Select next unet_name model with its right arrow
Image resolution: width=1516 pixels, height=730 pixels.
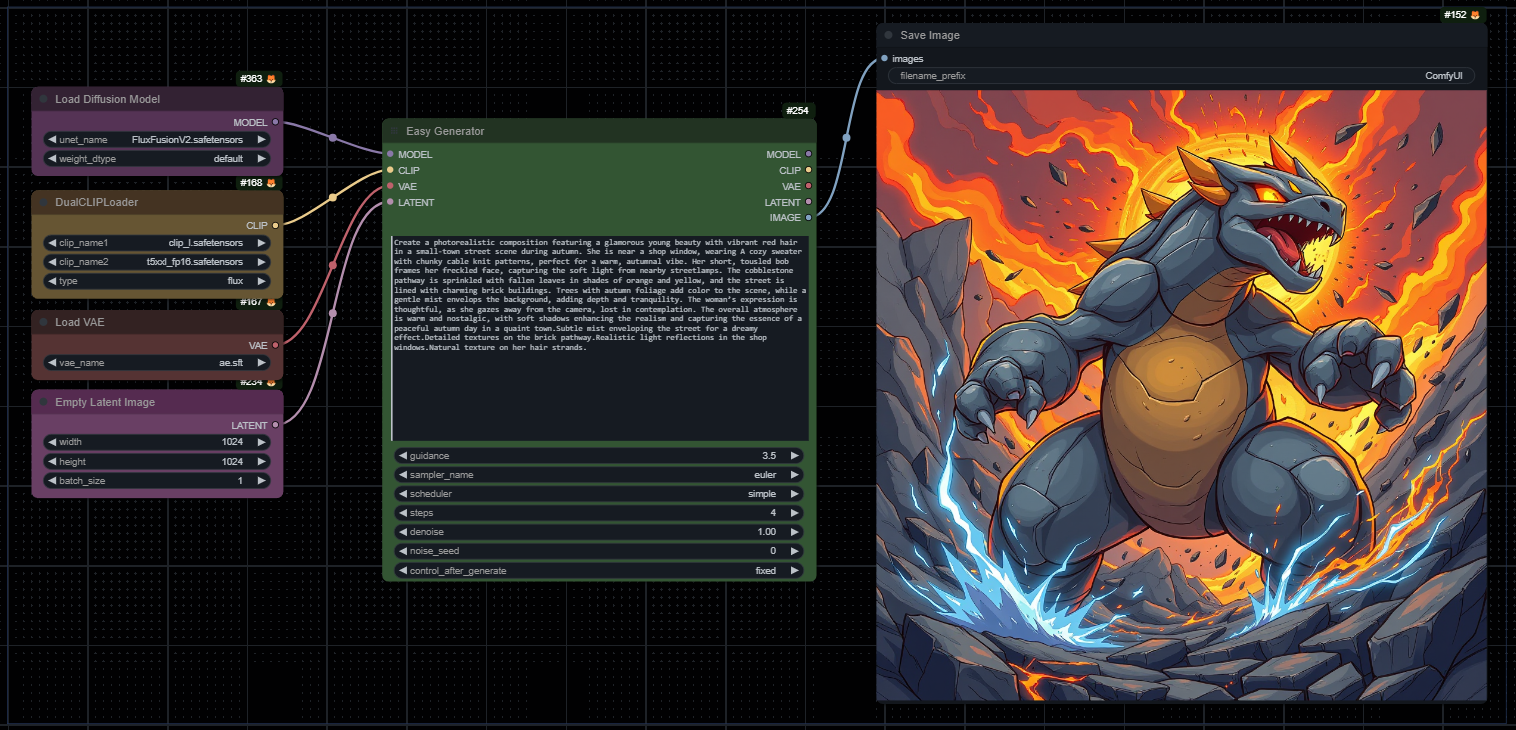[x=262, y=140]
